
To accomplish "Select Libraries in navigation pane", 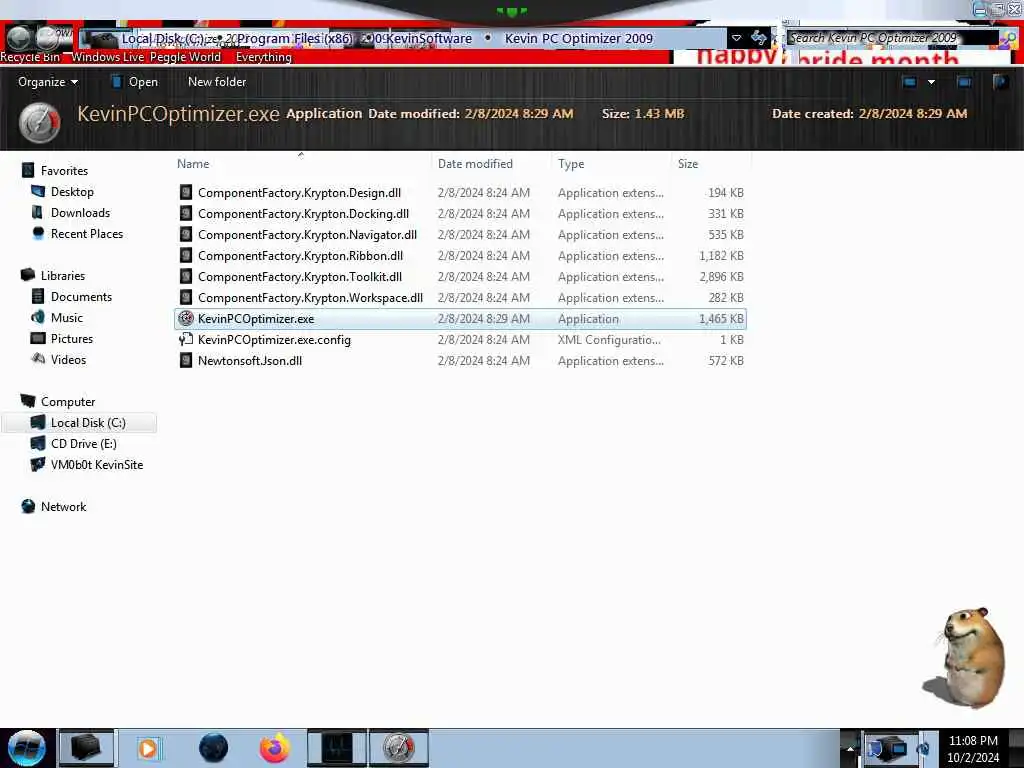I will tap(63, 276).
